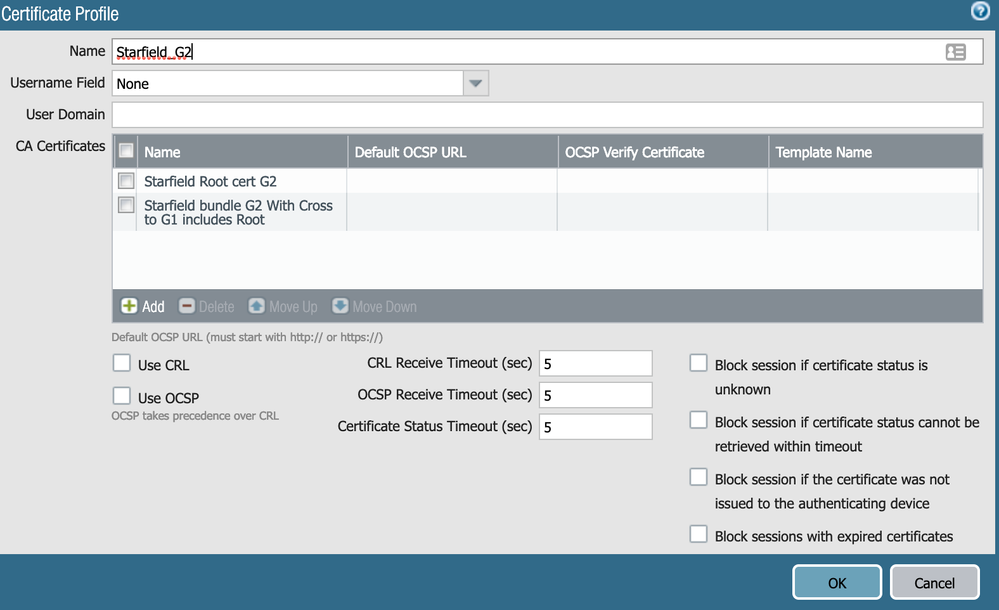Click the Use CRL label text
The width and height of the screenshot is (999, 610).
164,365
